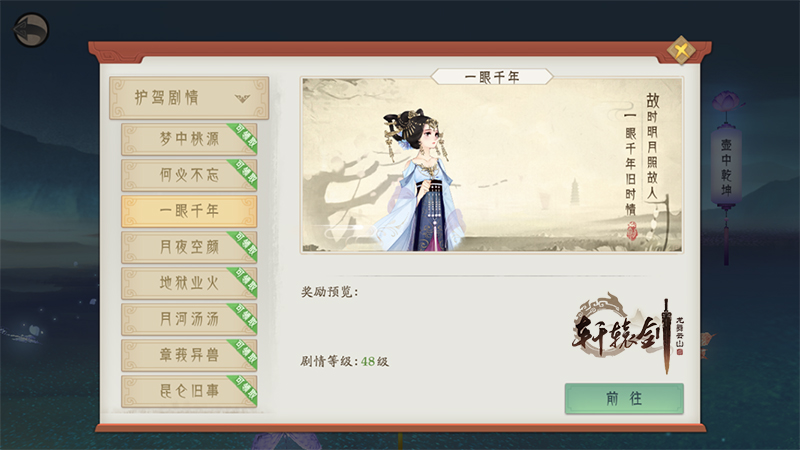Screen dimensions: 800x450
Task: Click the green ribbon badge on 地狱业火
Action: [244, 281]
